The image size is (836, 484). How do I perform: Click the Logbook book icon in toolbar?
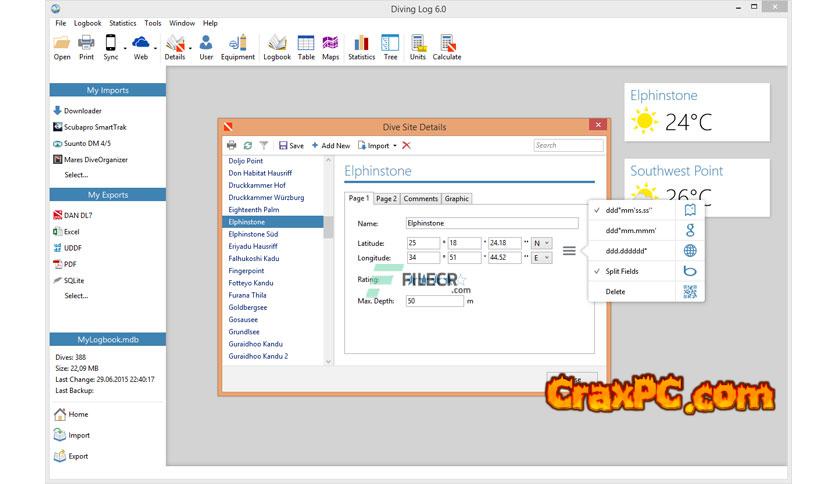[277, 46]
